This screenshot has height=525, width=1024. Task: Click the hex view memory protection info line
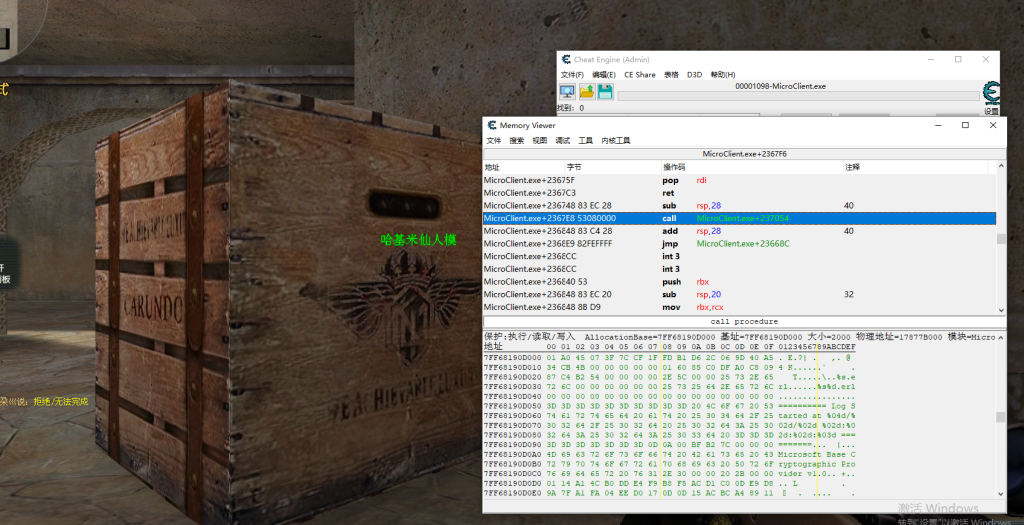tap(739, 337)
